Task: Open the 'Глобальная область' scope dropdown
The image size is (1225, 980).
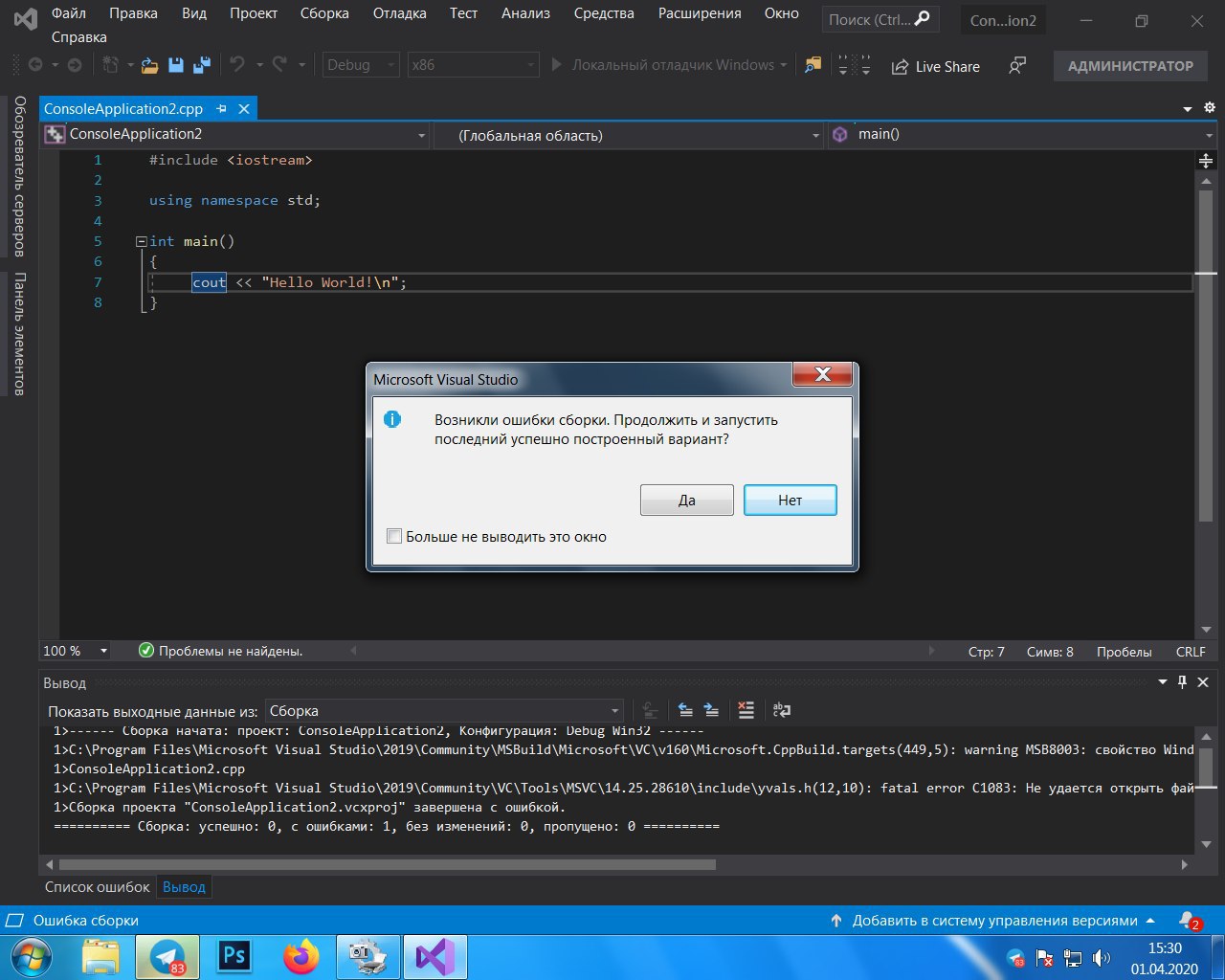Action: point(629,135)
